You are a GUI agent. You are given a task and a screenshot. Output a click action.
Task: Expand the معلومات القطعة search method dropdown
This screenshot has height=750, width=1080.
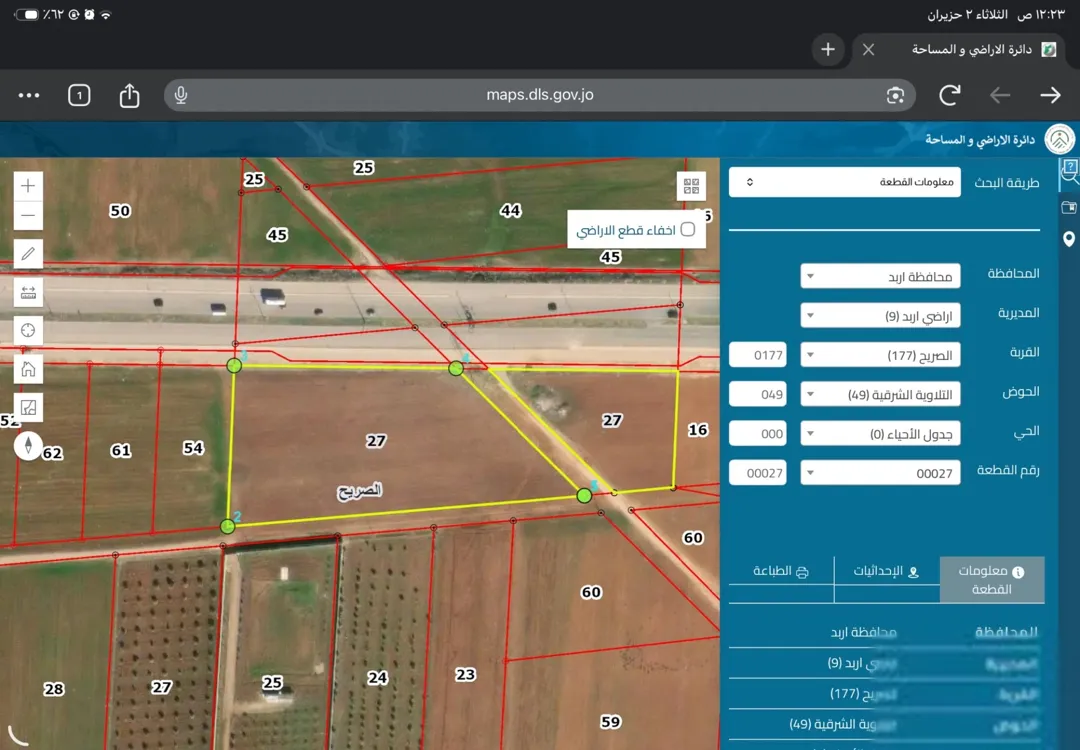pyautogui.click(x=844, y=182)
